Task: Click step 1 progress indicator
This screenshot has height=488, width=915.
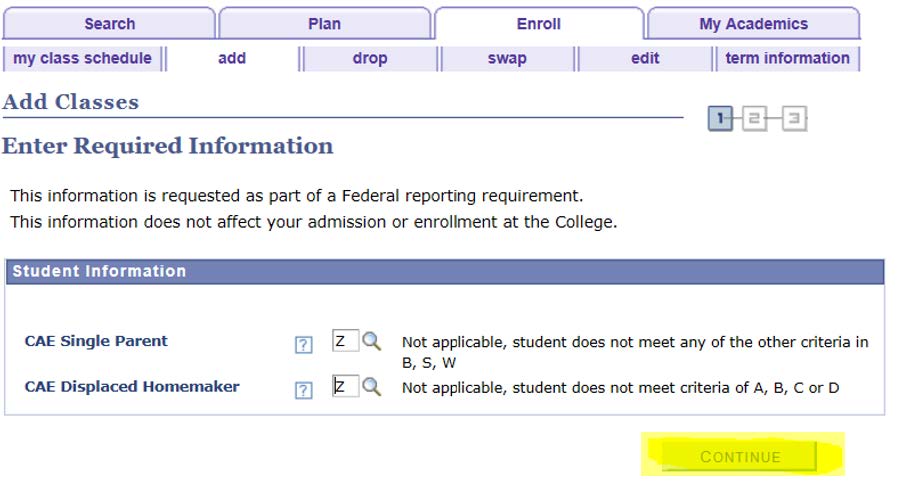Action: pyautogui.click(x=720, y=120)
